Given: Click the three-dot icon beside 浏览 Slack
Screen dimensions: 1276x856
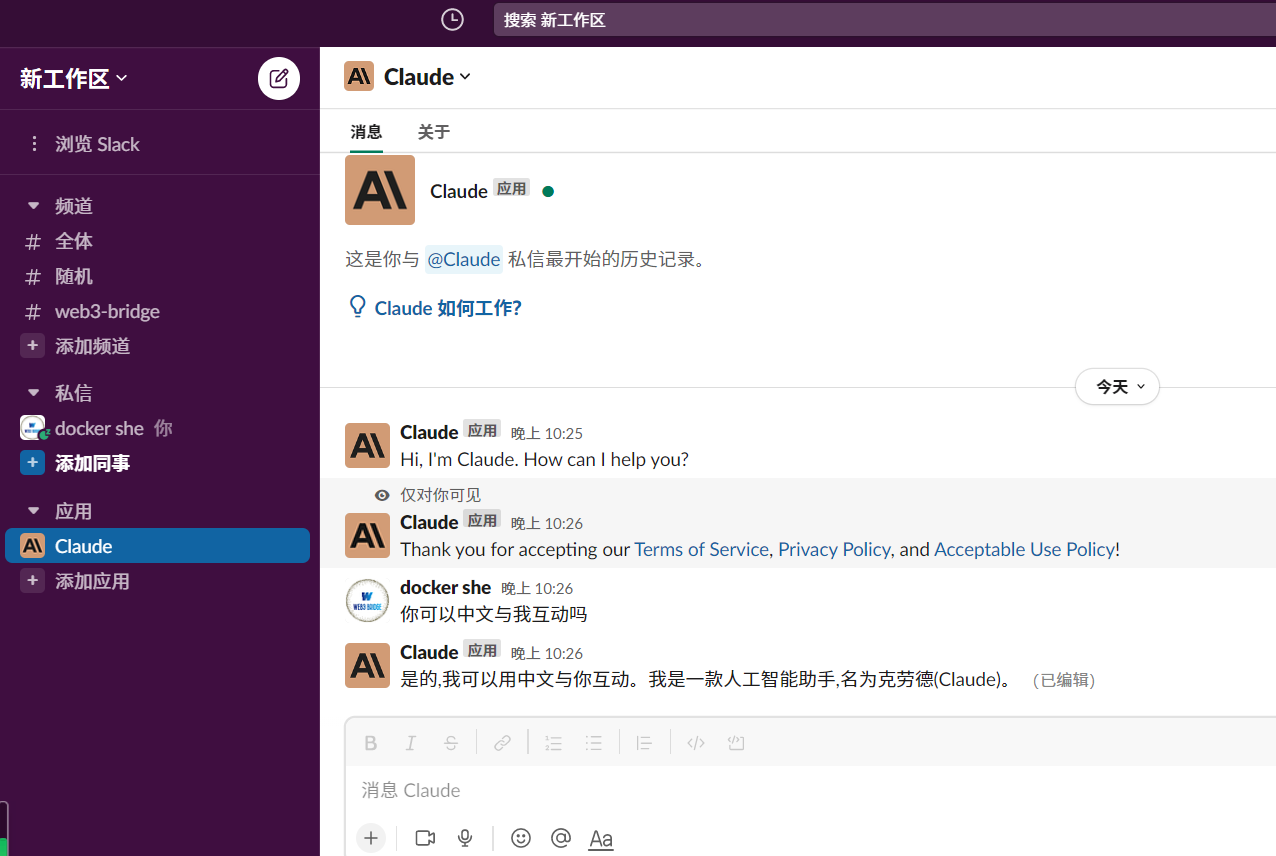Looking at the screenshot, I should click(x=34, y=144).
